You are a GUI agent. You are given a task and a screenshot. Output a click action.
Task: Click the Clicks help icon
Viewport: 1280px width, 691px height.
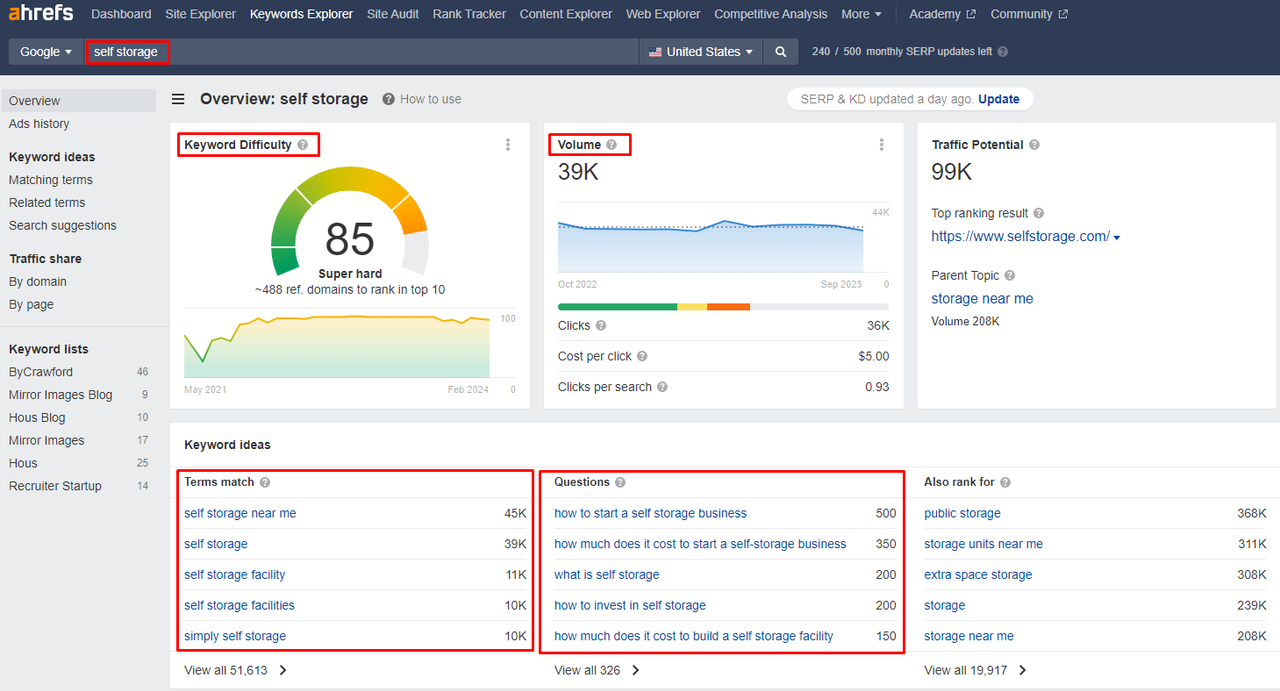[601, 325]
